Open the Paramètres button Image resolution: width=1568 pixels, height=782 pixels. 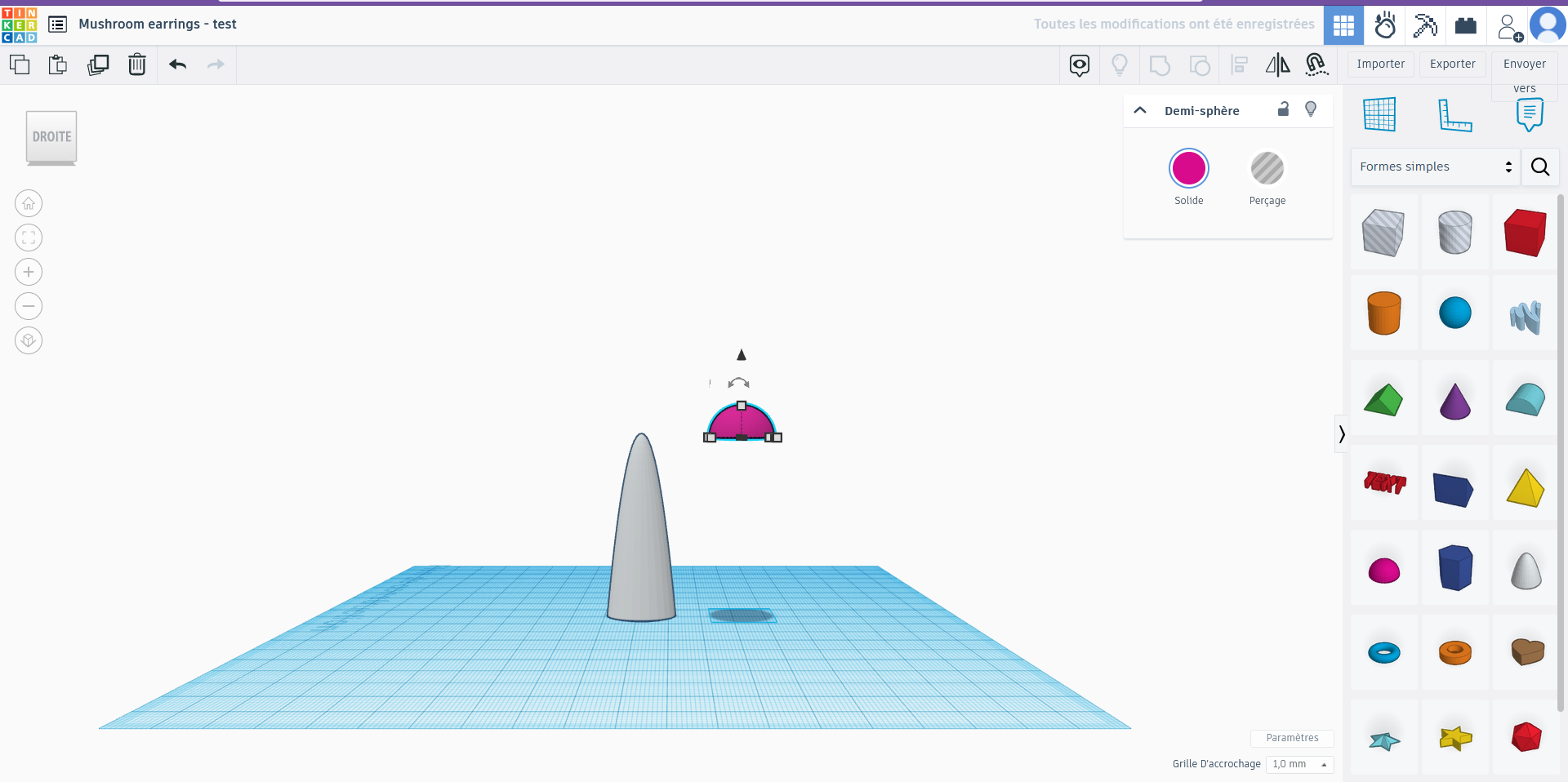(1292, 738)
